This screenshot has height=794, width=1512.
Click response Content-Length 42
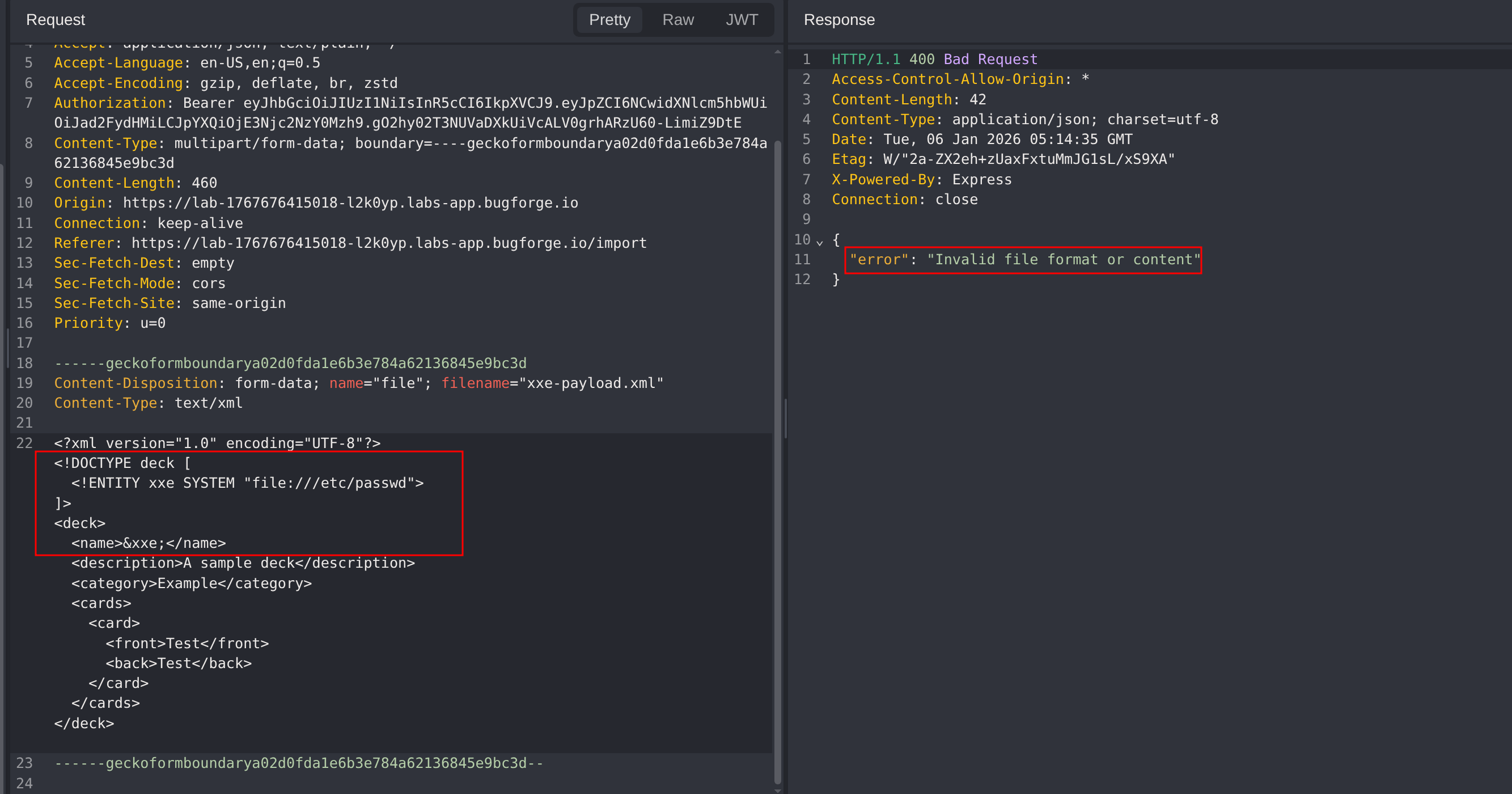click(x=909, y=100)
